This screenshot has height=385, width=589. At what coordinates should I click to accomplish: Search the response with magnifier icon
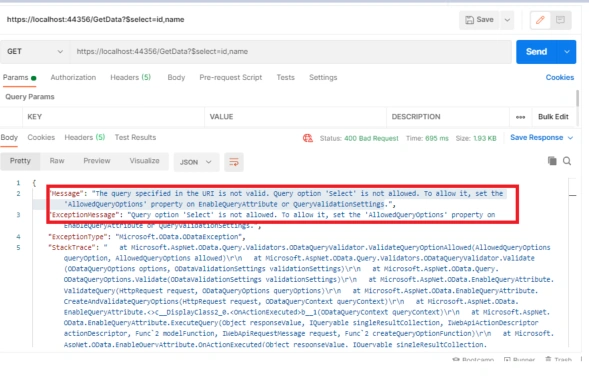[x=567, y=161]
